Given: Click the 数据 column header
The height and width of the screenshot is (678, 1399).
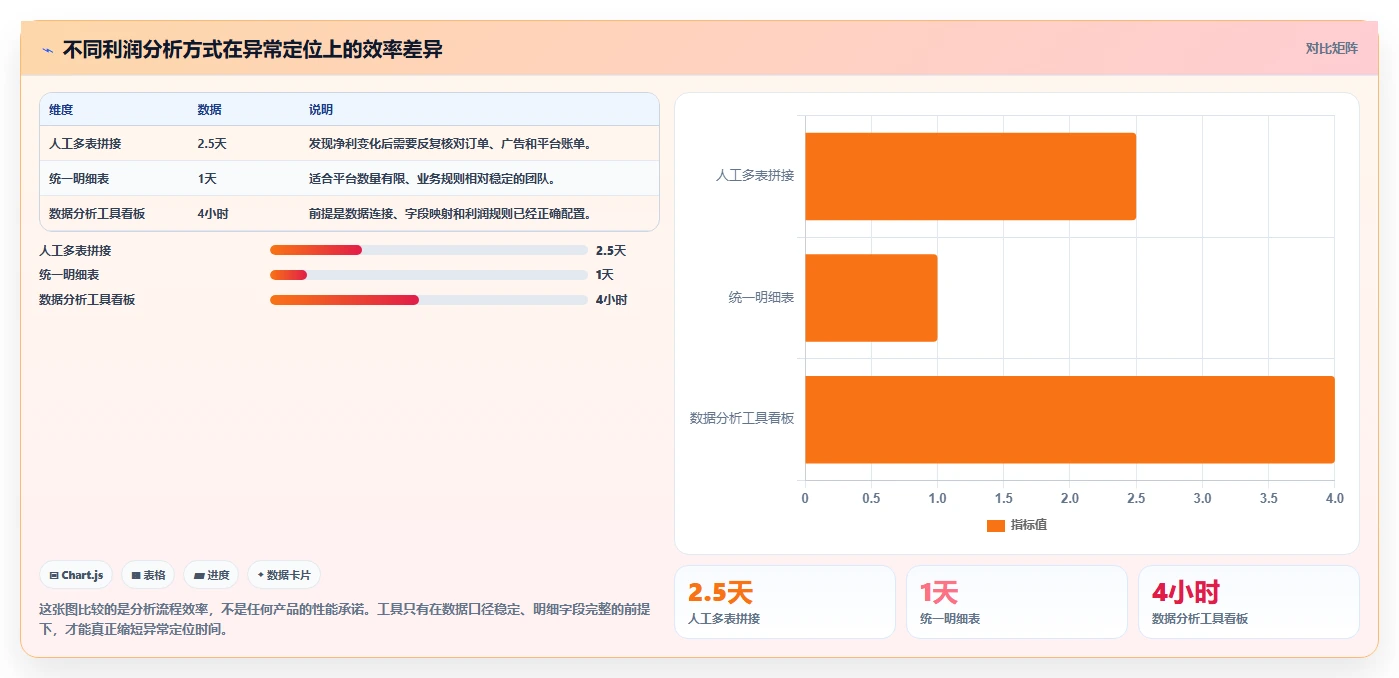Looking at the screenshot, I should point(210,109).
